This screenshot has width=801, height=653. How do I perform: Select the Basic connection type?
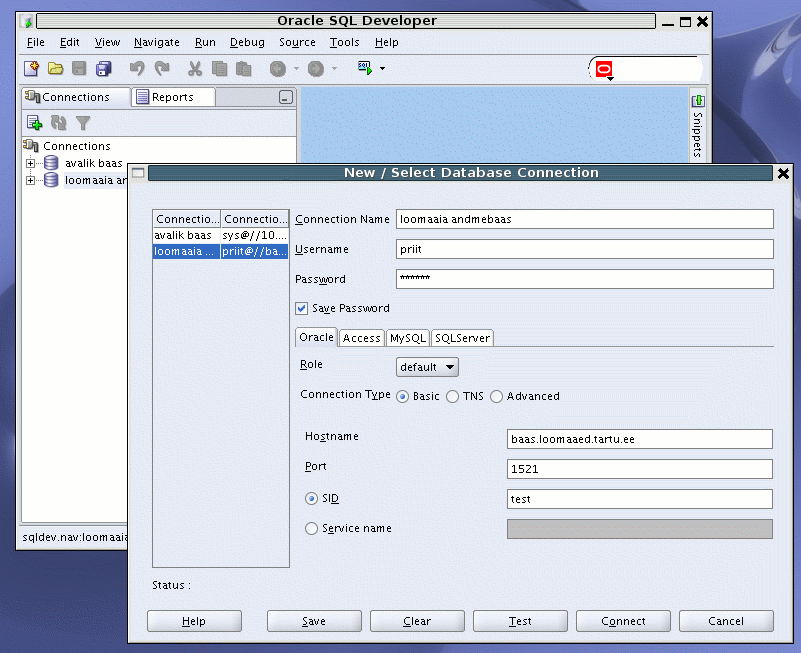(x=403, y=397)
